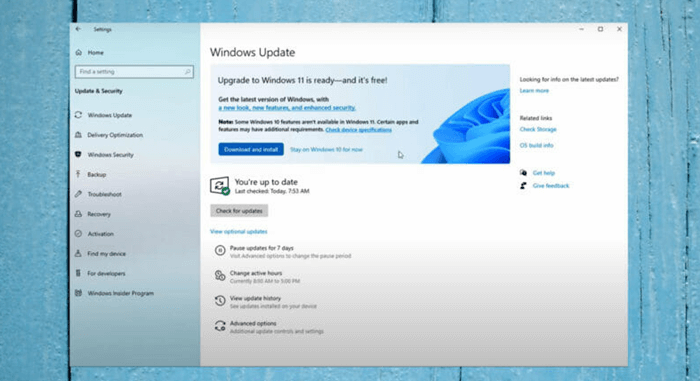Open Windows Insider Program settings
700x381 pixels.
pyautogui.click(x=121, y=293)
